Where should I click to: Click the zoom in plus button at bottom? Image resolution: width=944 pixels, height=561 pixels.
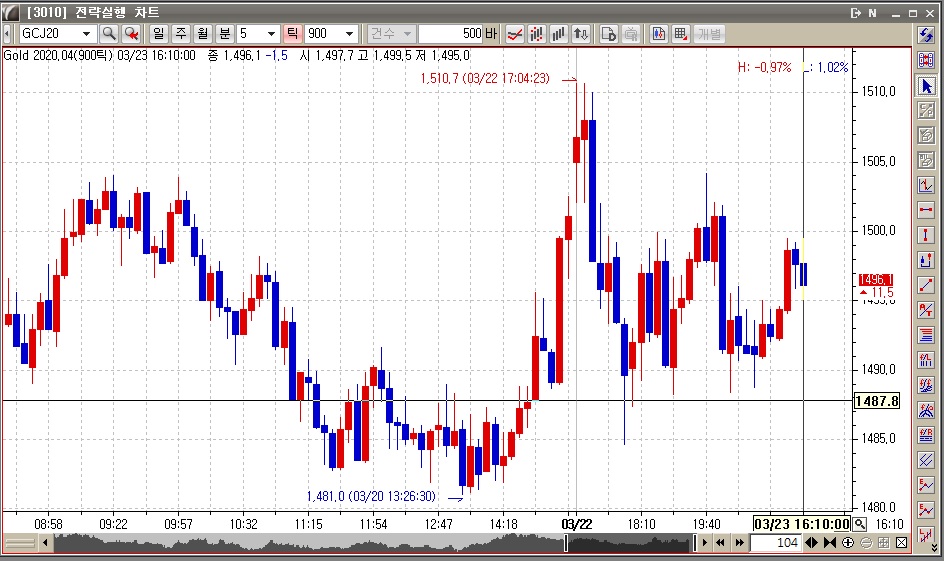tap(849, 543)
